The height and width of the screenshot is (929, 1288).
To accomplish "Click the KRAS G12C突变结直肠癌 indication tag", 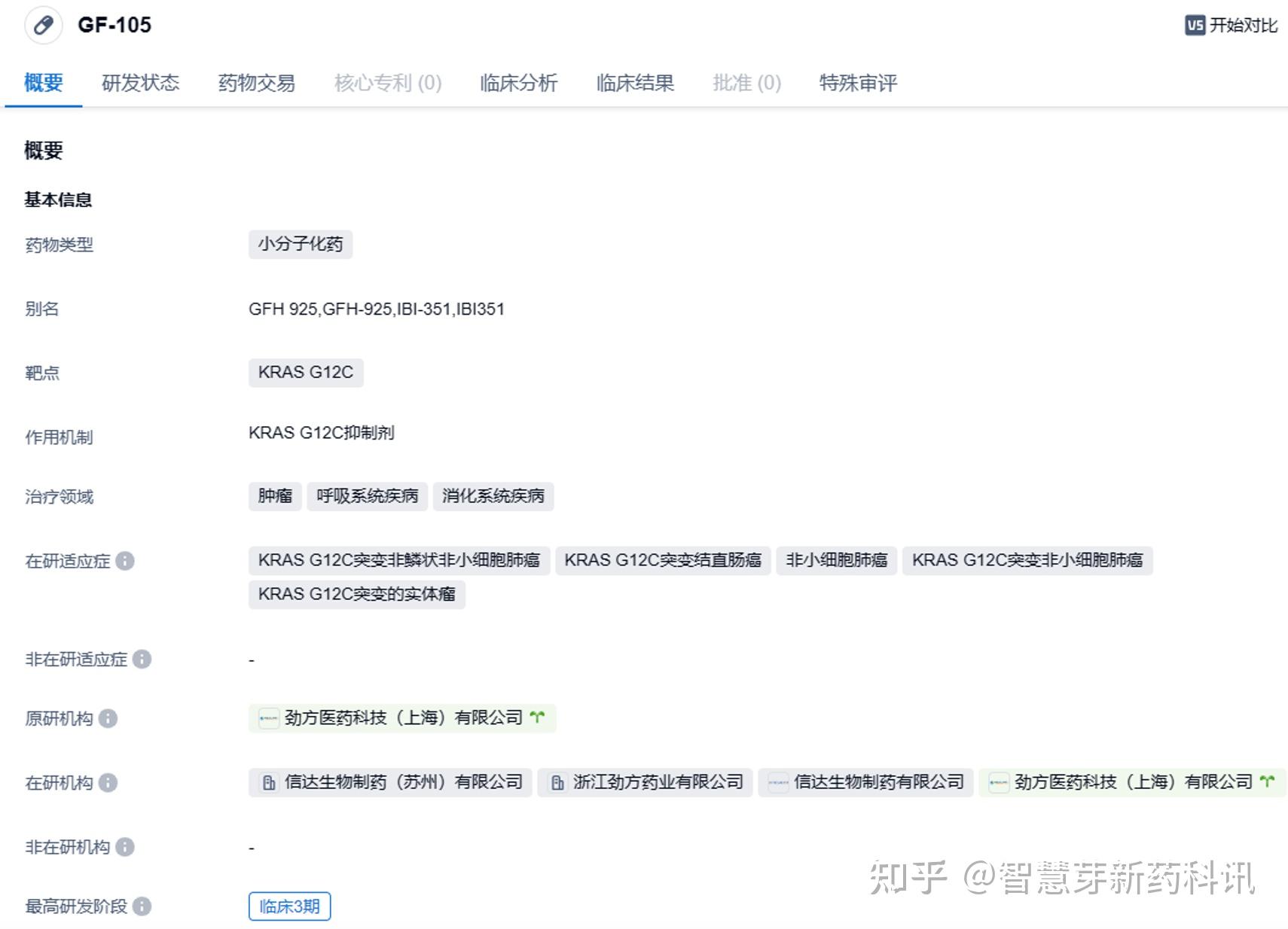I will click(664, 560).
